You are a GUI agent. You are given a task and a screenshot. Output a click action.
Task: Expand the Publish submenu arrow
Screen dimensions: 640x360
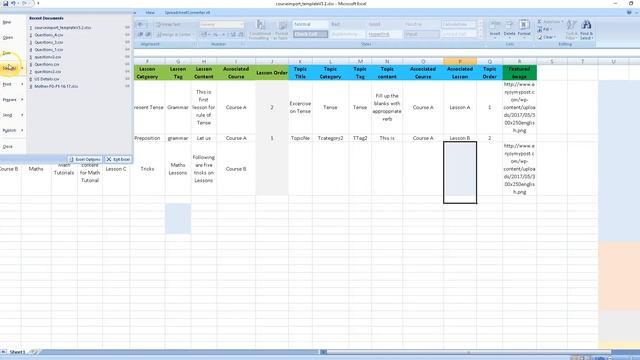[22, 131]
